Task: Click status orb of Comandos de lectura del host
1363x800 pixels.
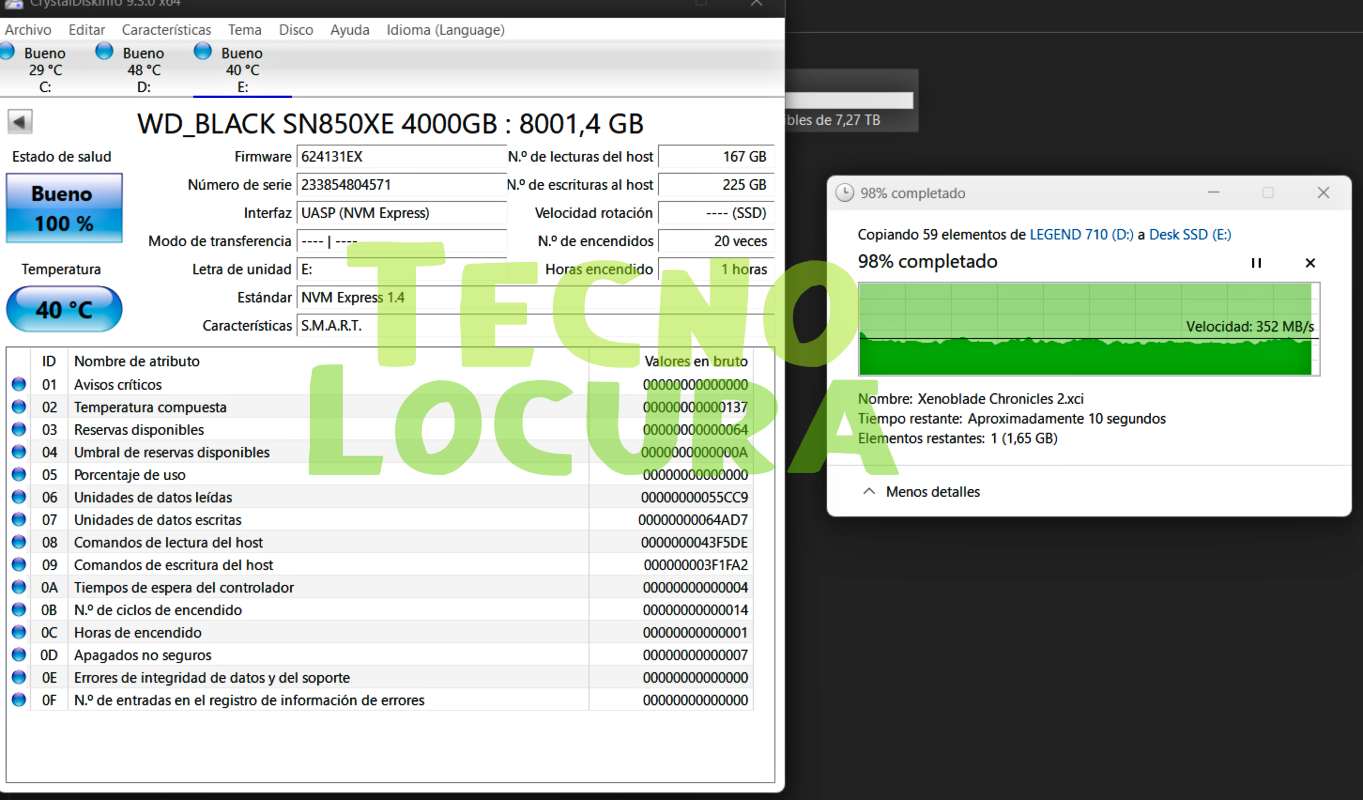Action: coord(19,542)
